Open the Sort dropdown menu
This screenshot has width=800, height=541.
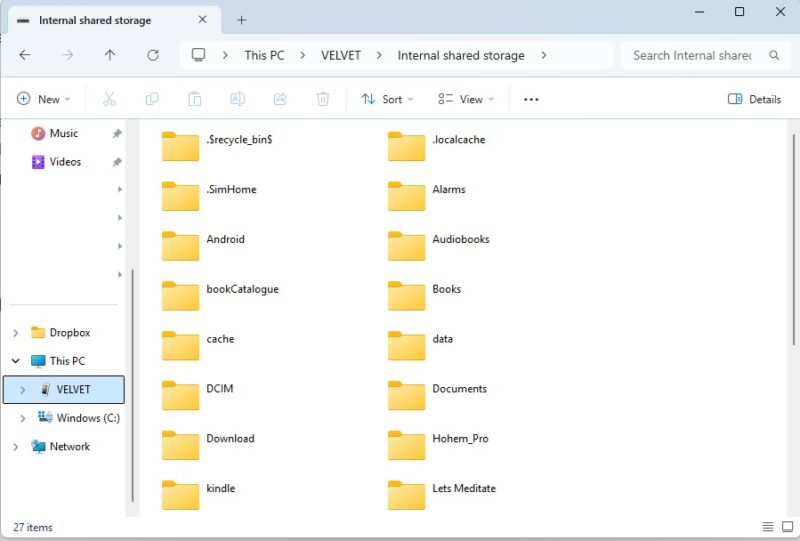click(x=387, y=99)
